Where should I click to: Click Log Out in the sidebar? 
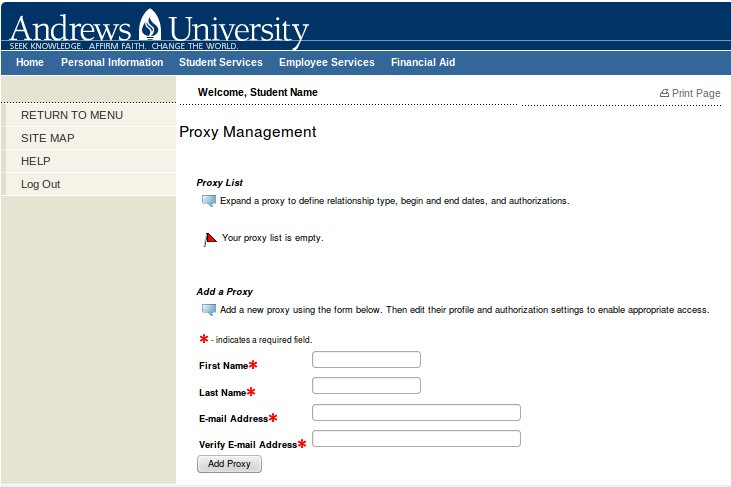pos(41,184)
